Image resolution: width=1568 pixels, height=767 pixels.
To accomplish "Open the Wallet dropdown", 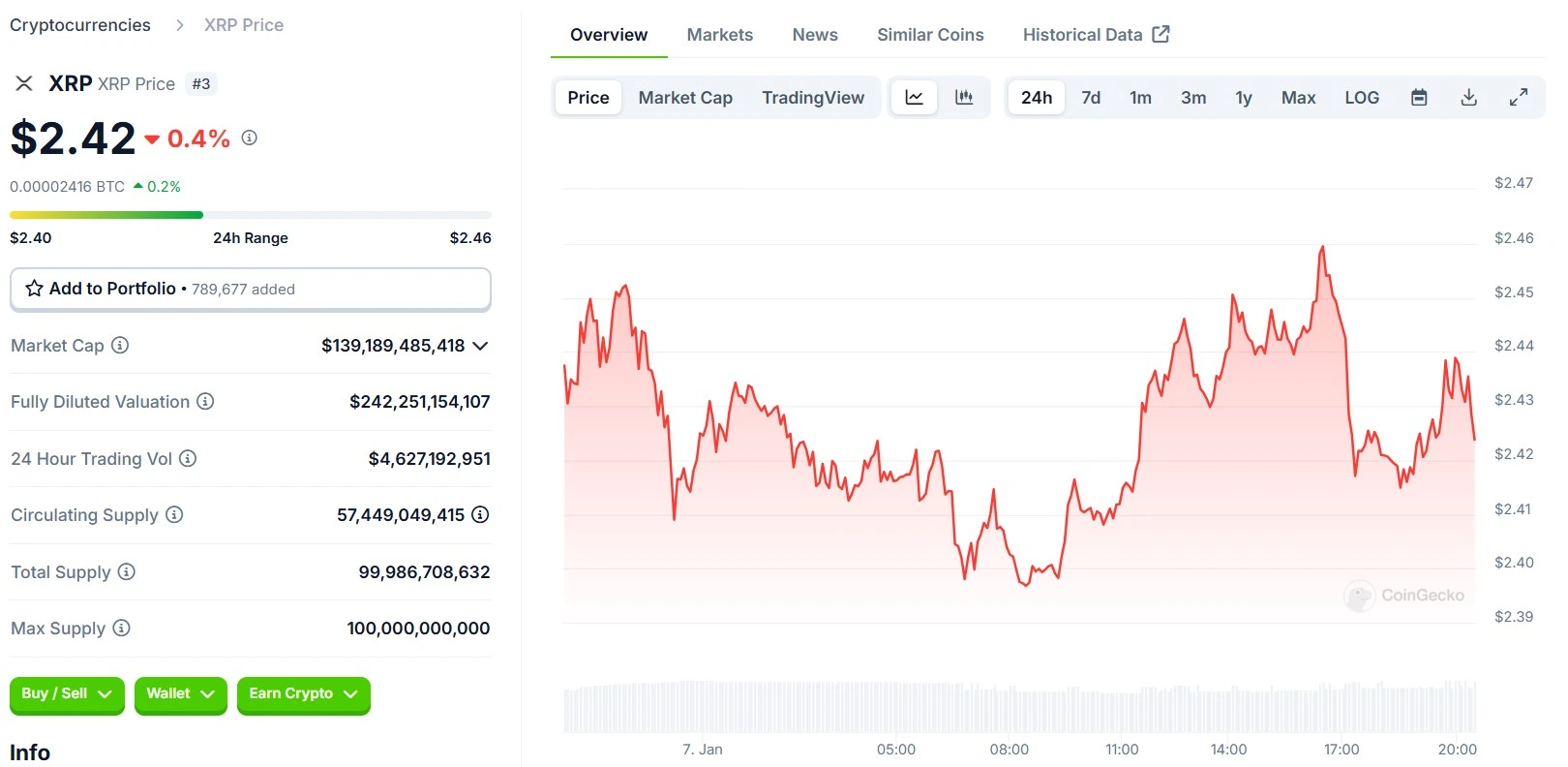I will [180, 694].
